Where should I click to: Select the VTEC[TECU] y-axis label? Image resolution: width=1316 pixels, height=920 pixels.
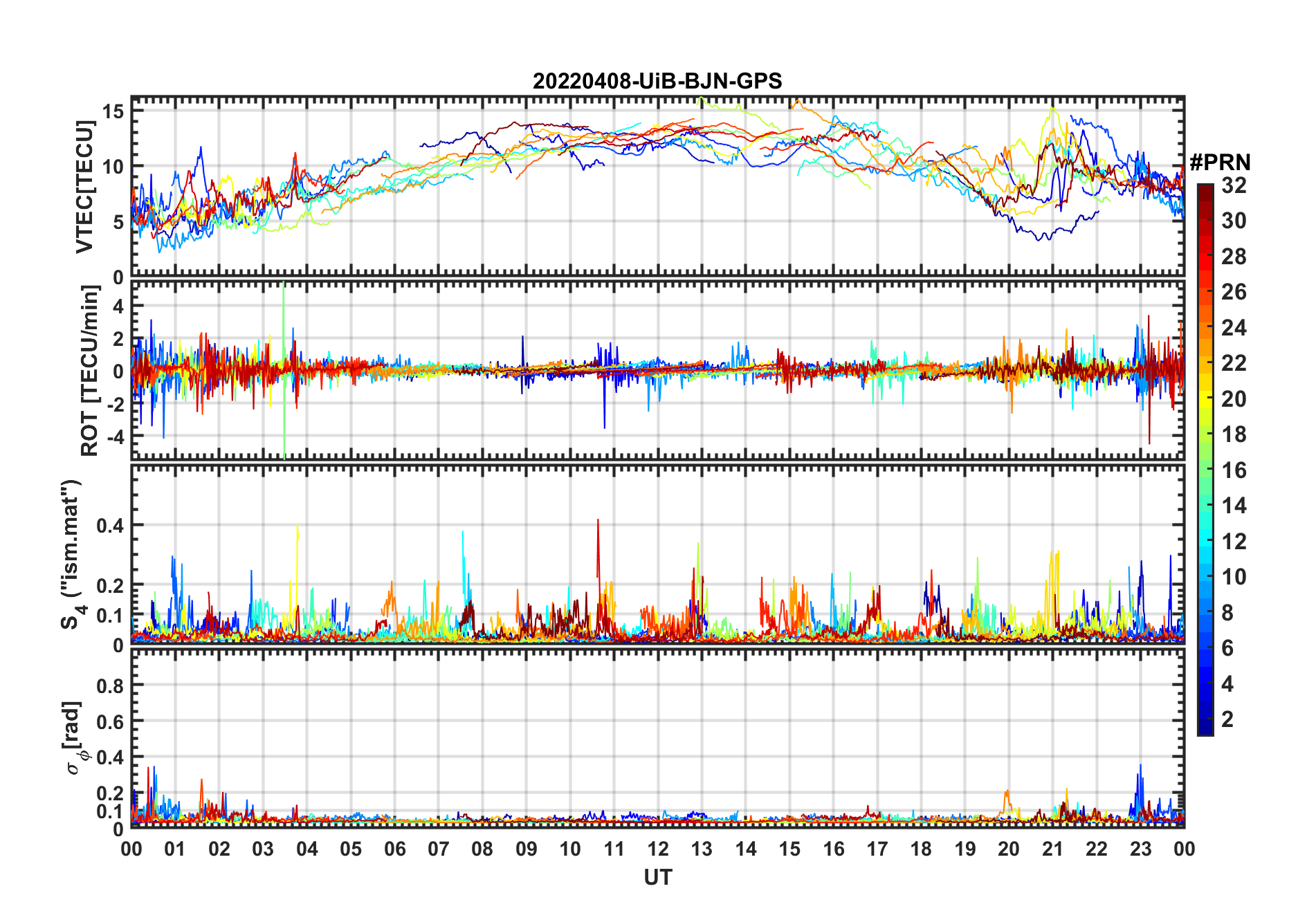tap(85, 187)
